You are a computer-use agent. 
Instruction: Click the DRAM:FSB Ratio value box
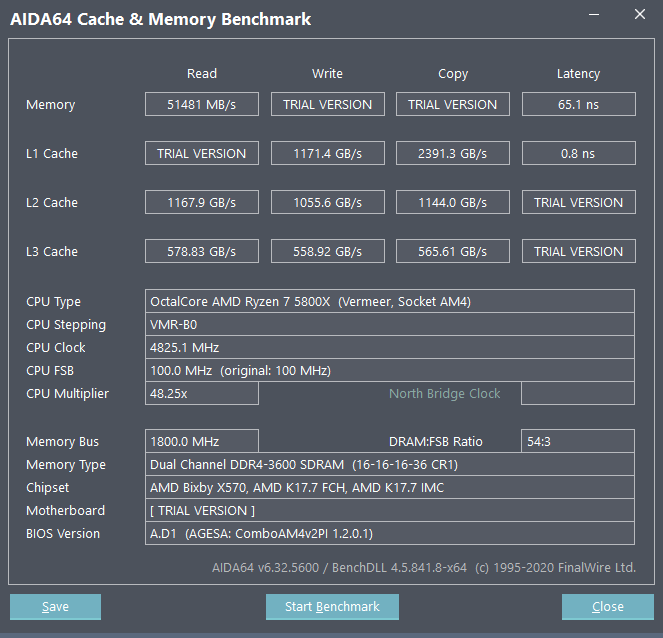coord(578,441)
